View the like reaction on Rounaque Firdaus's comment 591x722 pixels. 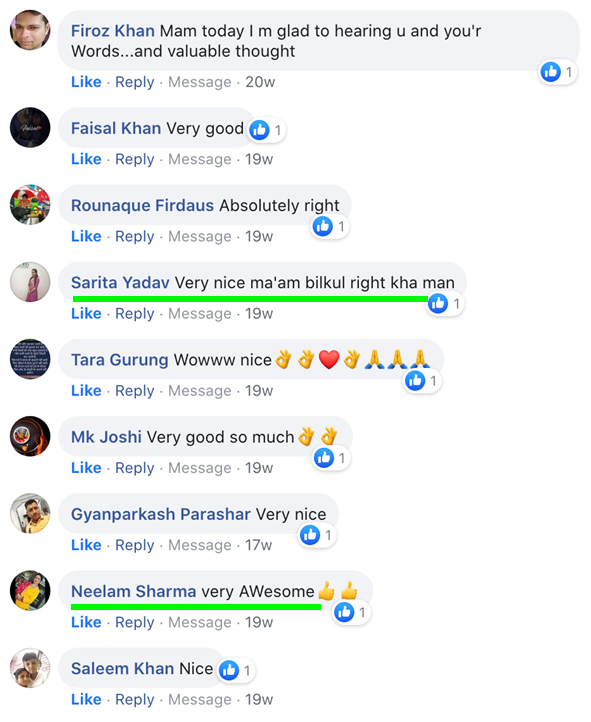(330, 227)
